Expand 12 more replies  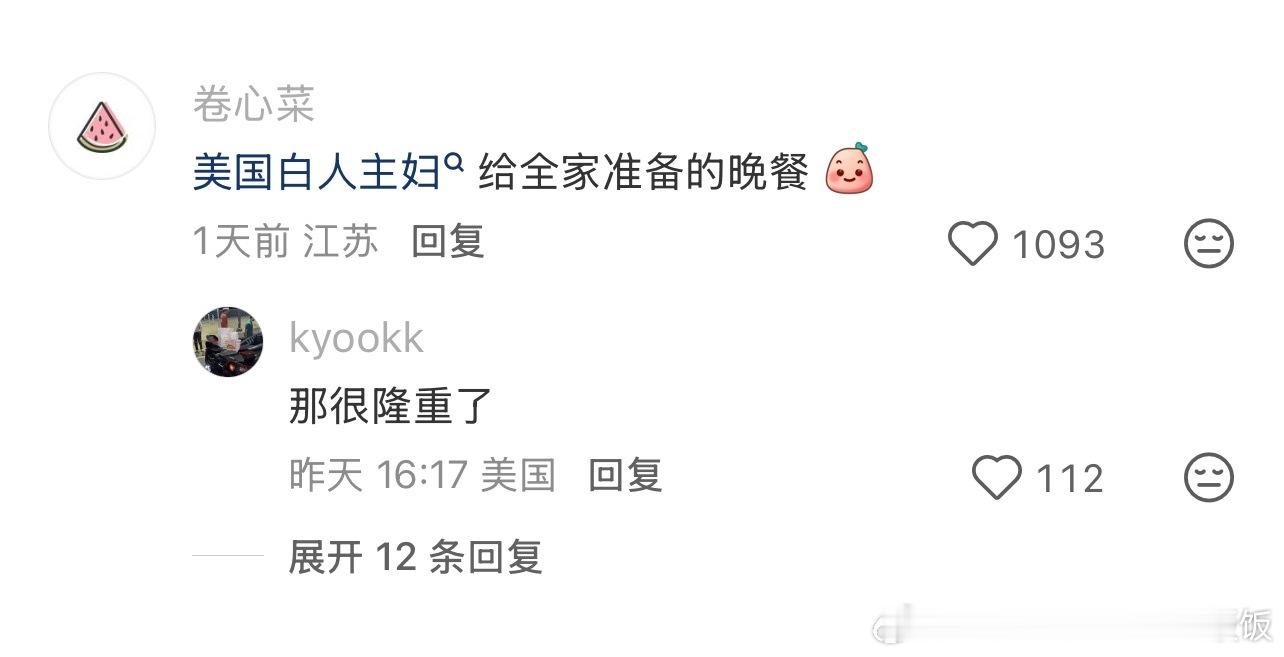[x=415, y=557]
